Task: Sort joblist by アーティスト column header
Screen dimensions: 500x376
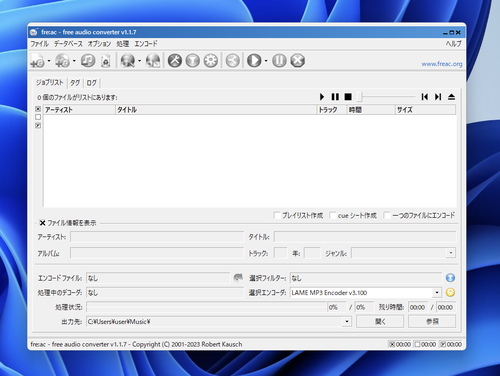Action: (x=79, y=110)
